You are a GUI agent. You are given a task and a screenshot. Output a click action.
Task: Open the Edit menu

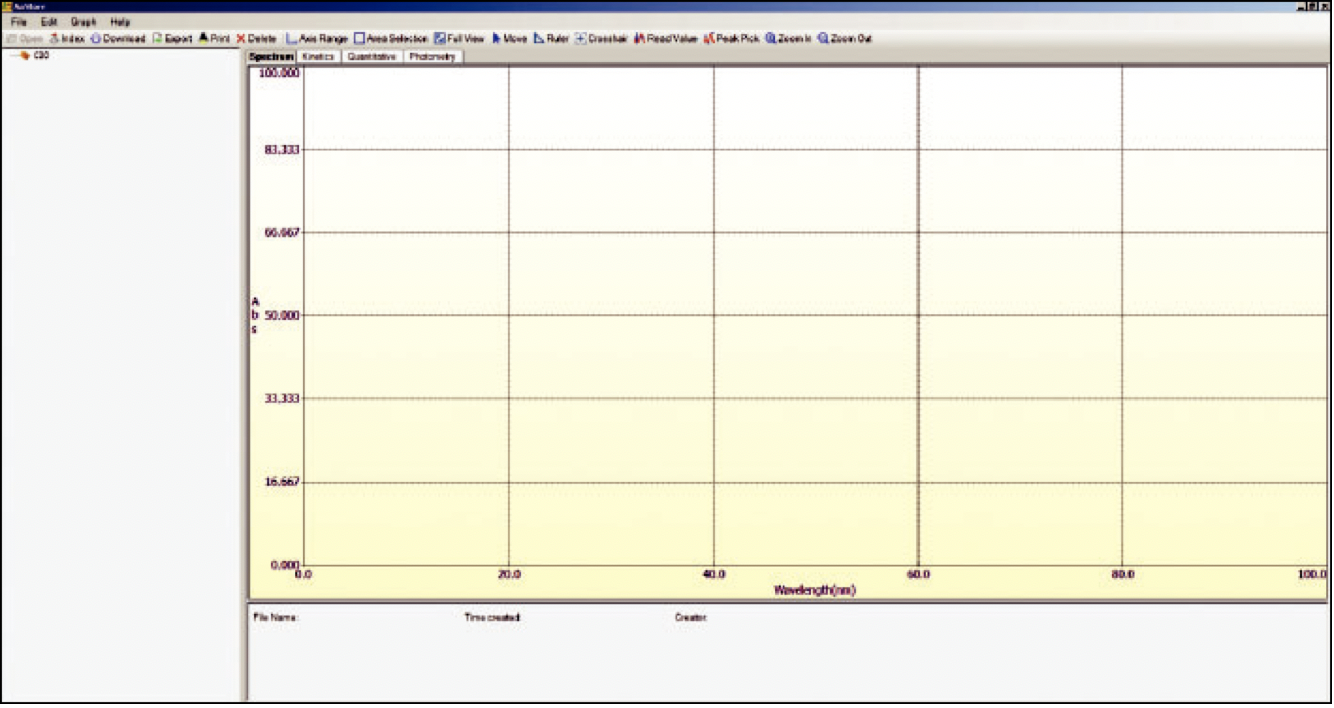49,22
